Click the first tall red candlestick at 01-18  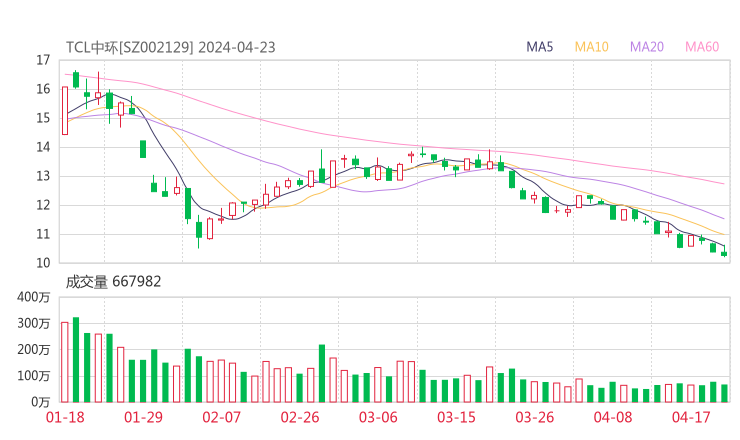click(65, 110)
